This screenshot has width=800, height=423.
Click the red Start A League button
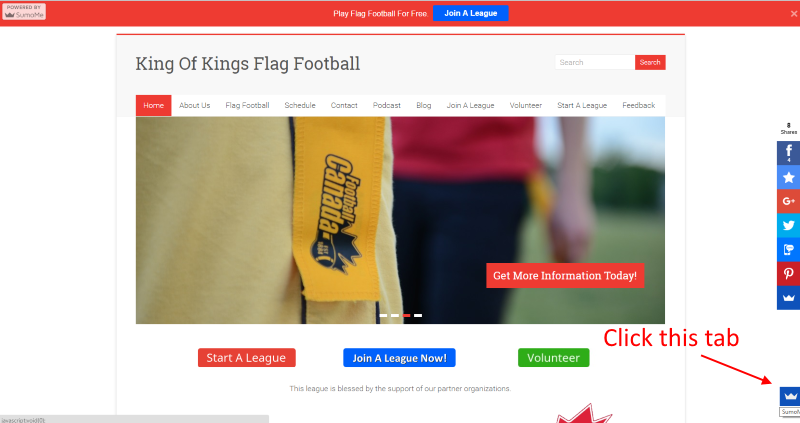pyautogui.click(x=246, y=358)
